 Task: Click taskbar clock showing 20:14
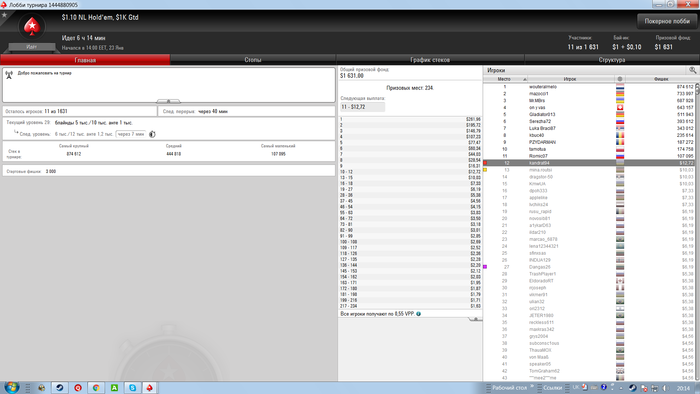[x=683, y=388]
